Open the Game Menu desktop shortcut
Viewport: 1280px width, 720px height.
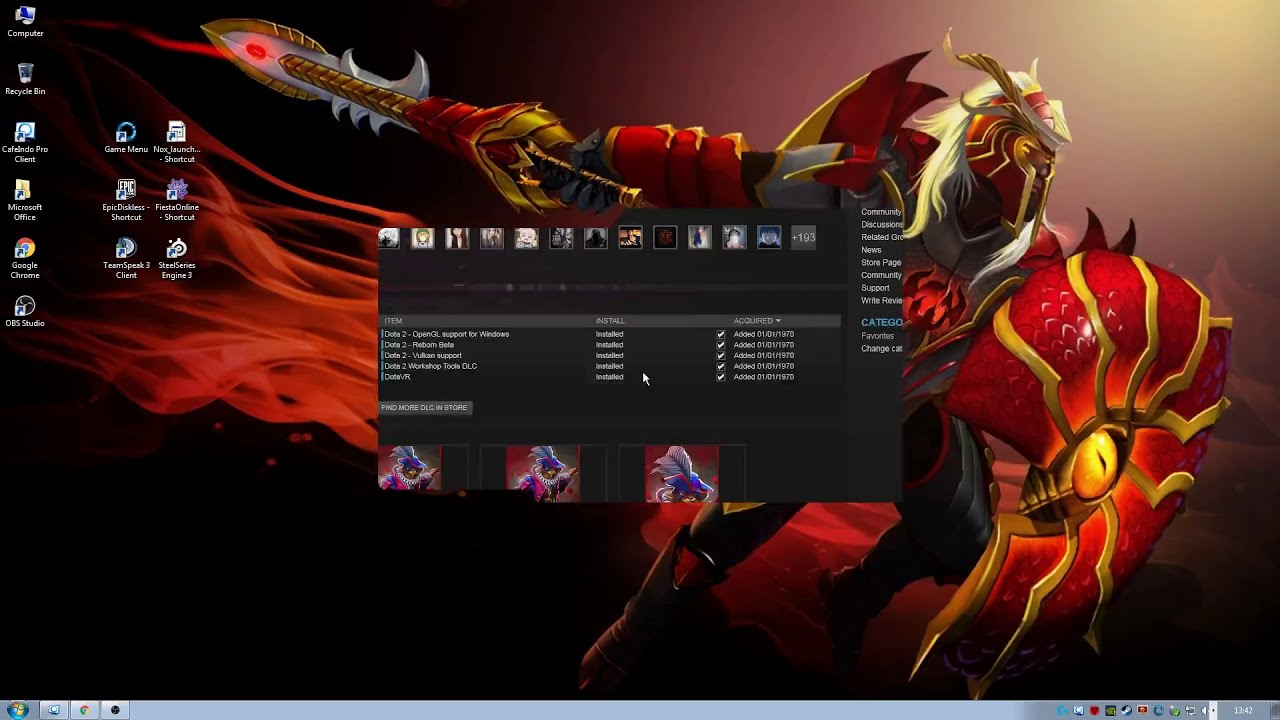[126, 137]
